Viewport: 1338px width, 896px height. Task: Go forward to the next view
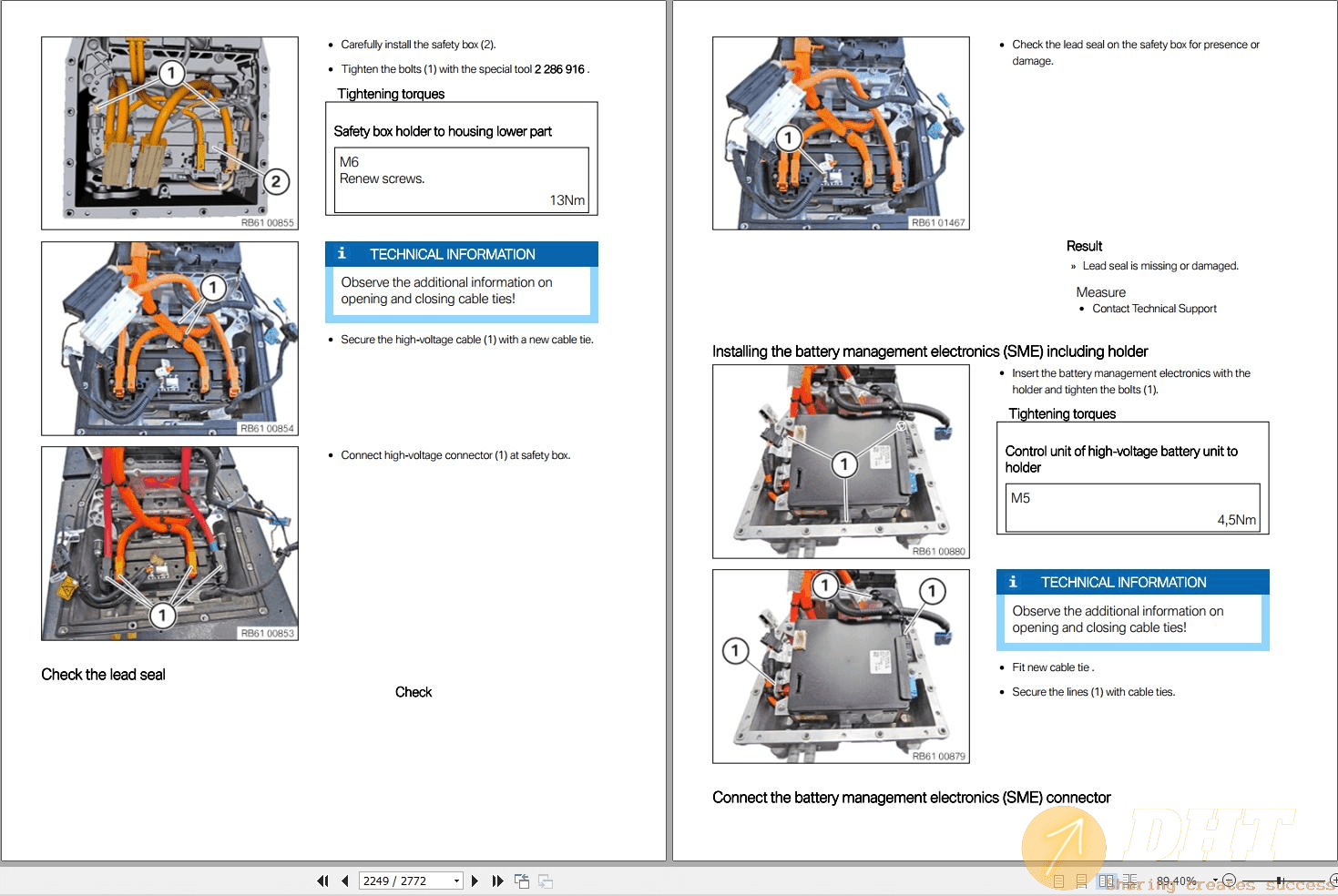pyautogui.click(x=546, y=881)
